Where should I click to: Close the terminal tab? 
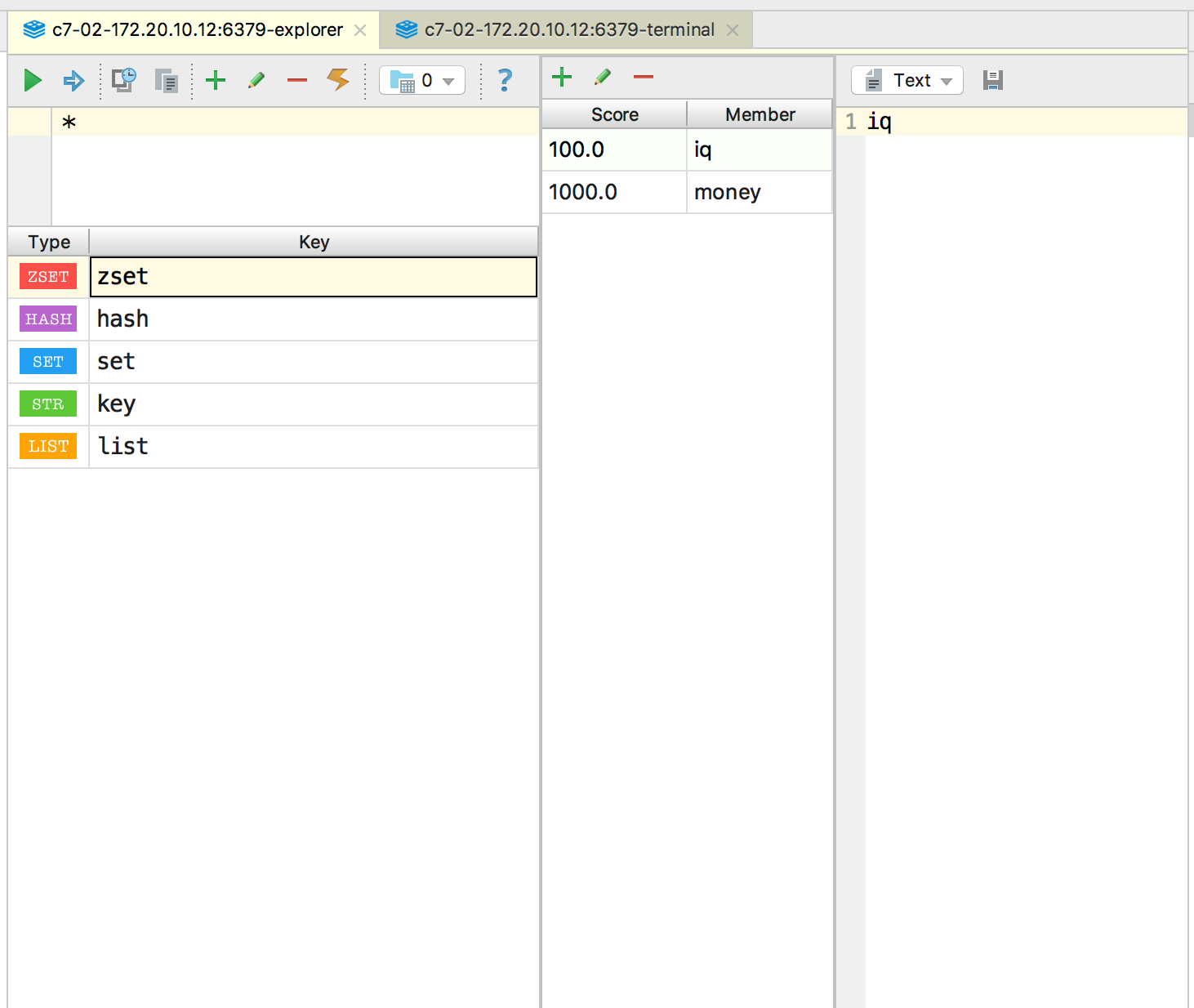coord(733,30)
